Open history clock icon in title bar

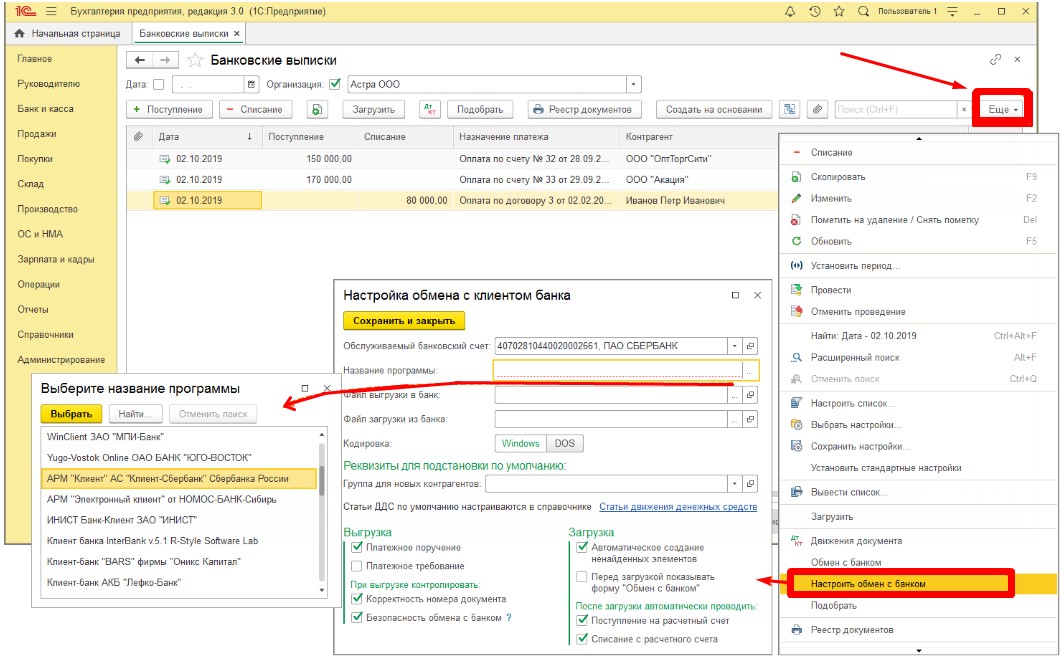click(815, 12)
